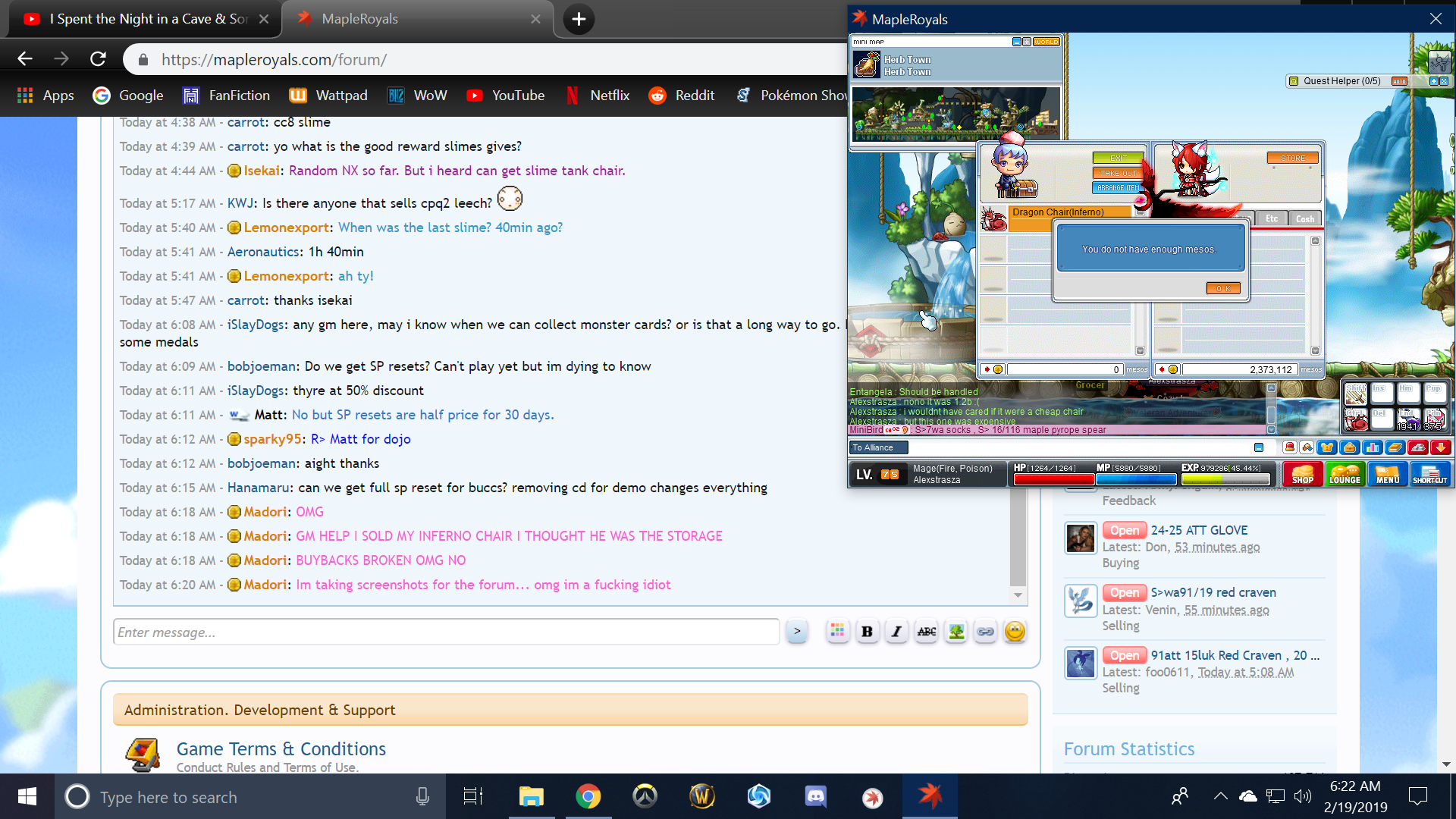1456x819 pixels.
Task: Open skill book icon in game bar
Action: tap(1395, 447)
